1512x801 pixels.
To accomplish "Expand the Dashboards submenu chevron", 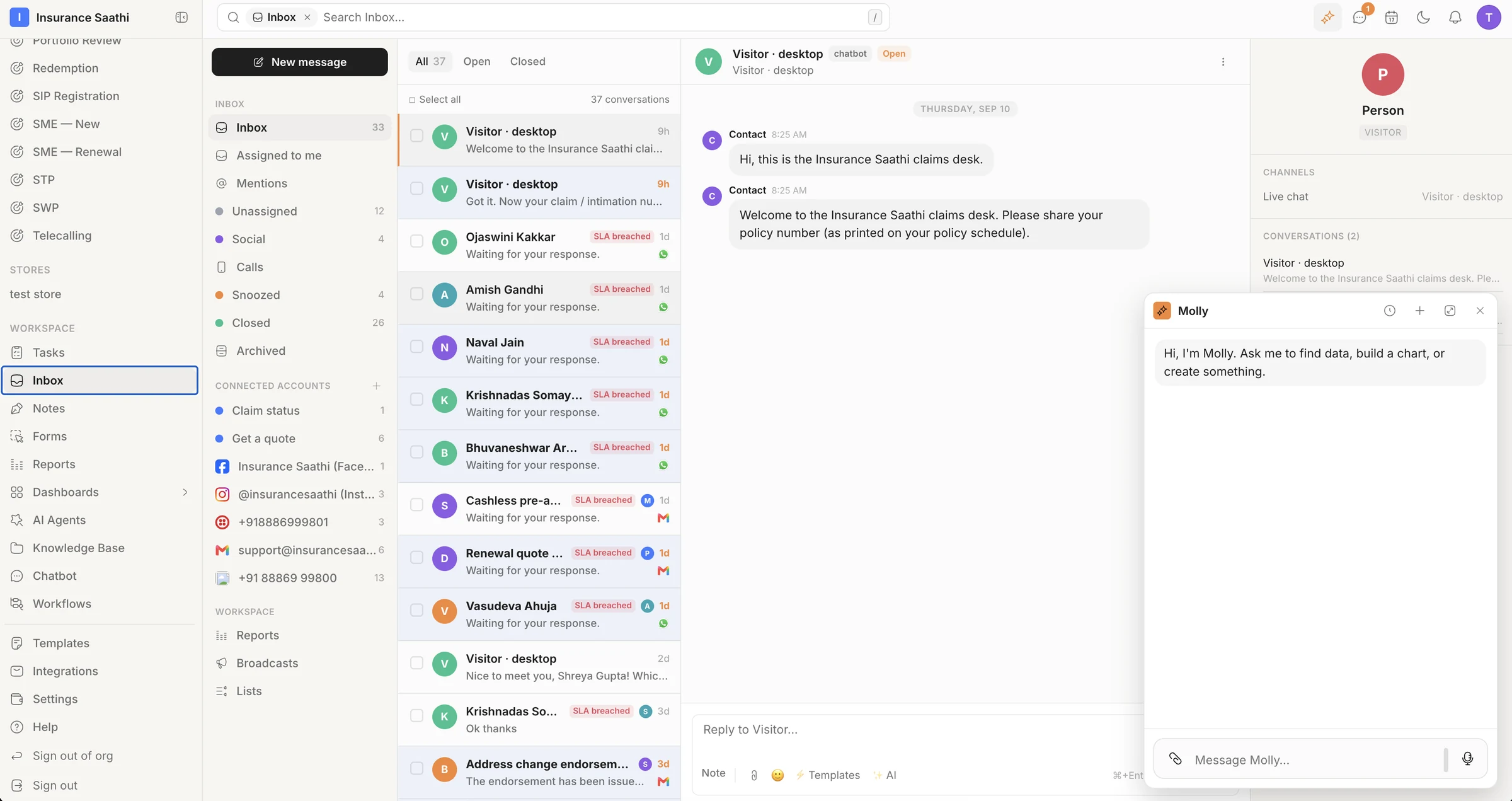I will (185, 492).
